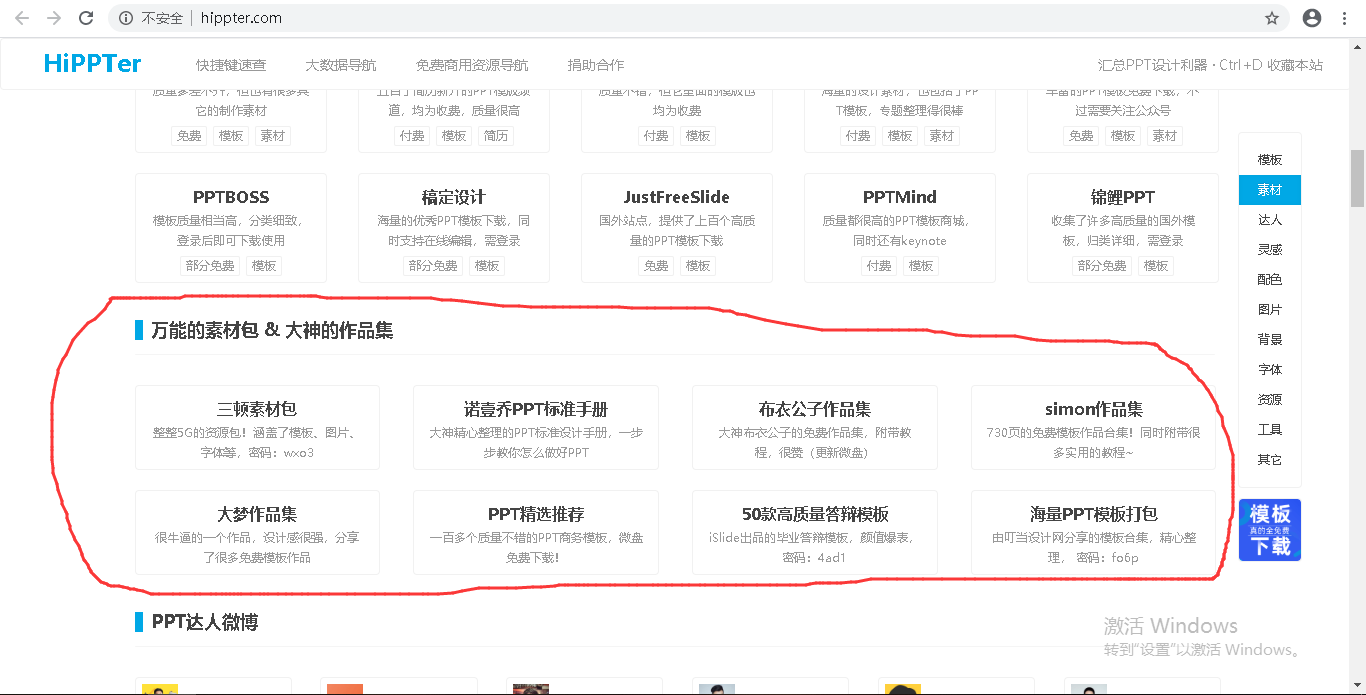Go back with browser back arrow
The image size is (1366, 695).
[22, 18]
